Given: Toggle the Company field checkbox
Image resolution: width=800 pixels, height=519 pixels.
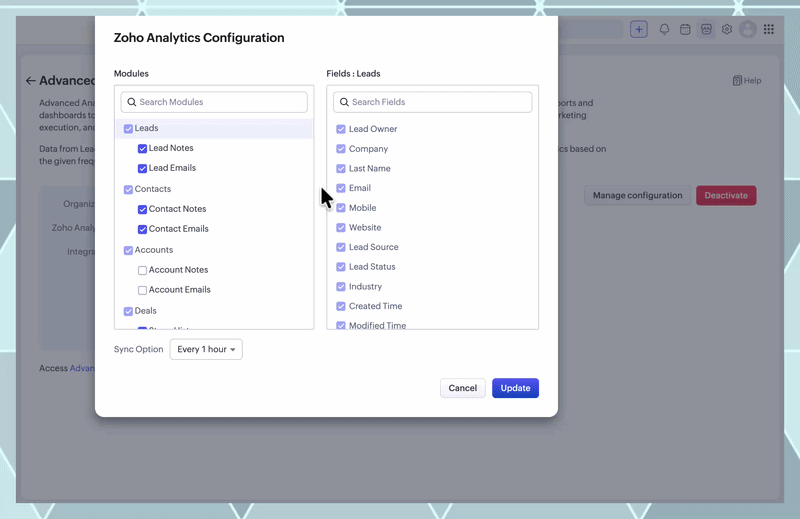Looking at the screenshot, I should (x=341, y=149).
